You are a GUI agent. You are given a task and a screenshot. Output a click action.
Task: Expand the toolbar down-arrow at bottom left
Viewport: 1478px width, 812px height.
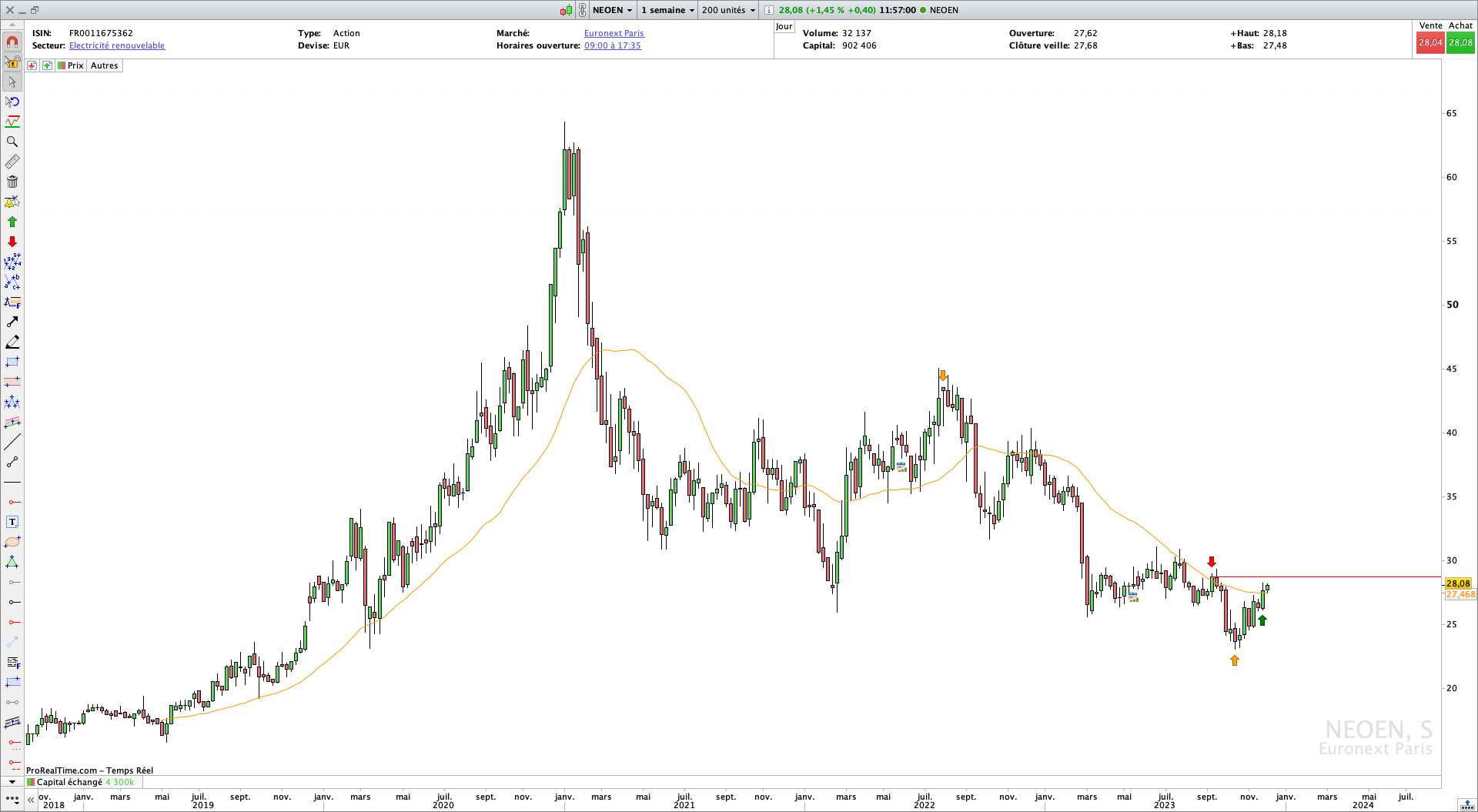[x=12, y=782]
